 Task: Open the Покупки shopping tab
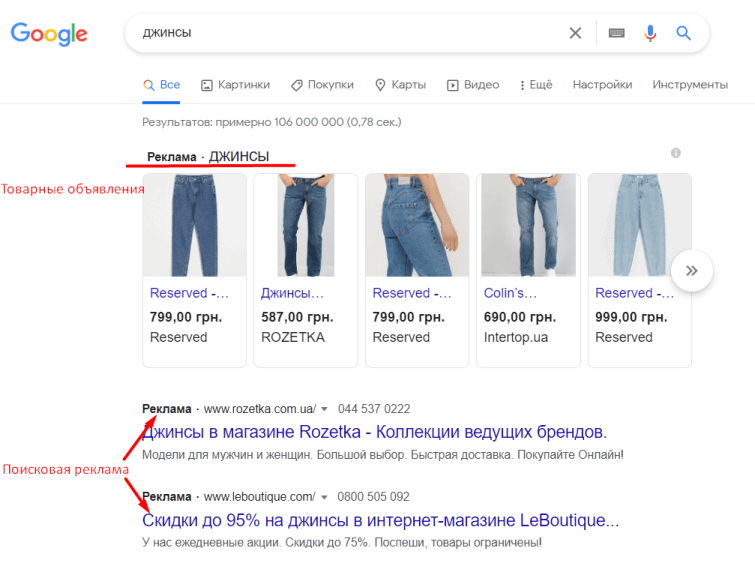(322, 85)
